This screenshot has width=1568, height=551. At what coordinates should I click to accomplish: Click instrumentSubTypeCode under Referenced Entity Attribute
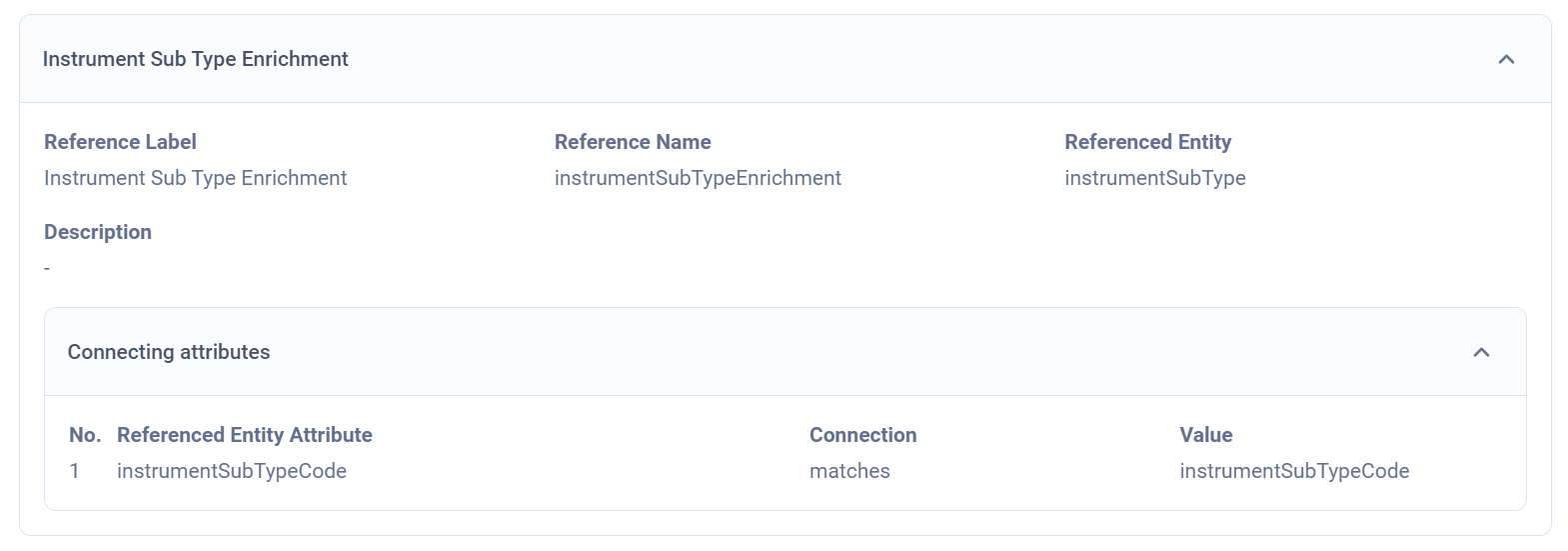click(232, 471)
